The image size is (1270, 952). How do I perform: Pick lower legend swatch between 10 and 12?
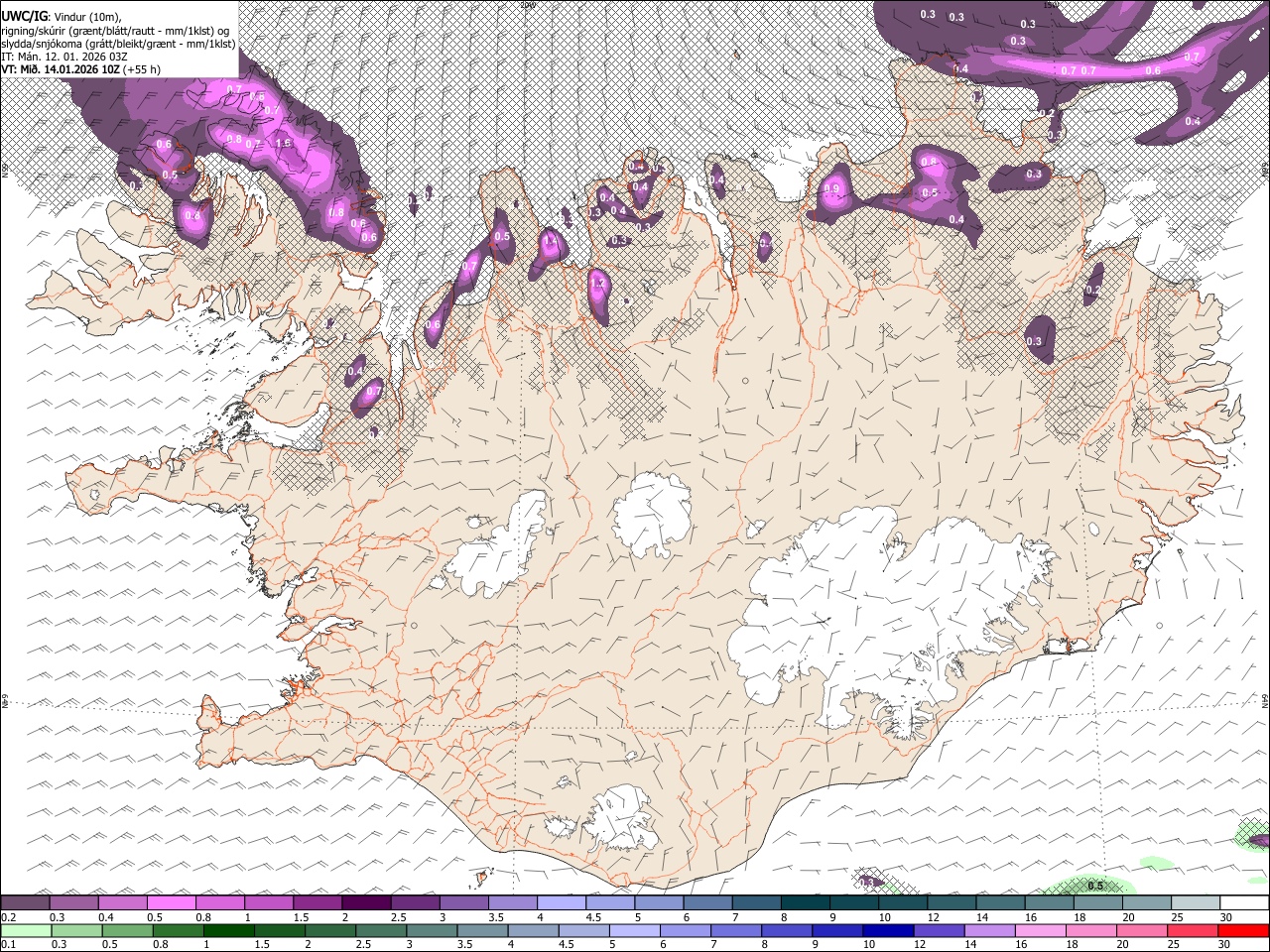888,930
